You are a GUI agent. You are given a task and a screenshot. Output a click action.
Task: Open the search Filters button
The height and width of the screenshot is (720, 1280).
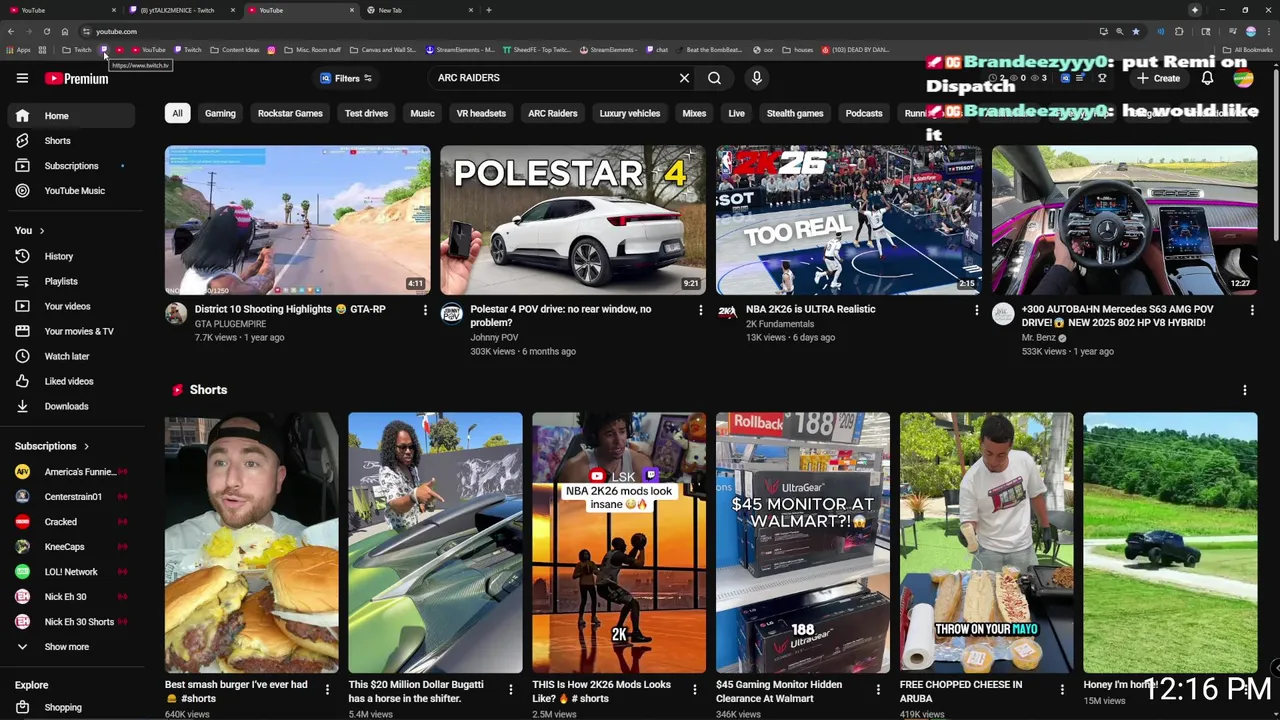point(346,78)
